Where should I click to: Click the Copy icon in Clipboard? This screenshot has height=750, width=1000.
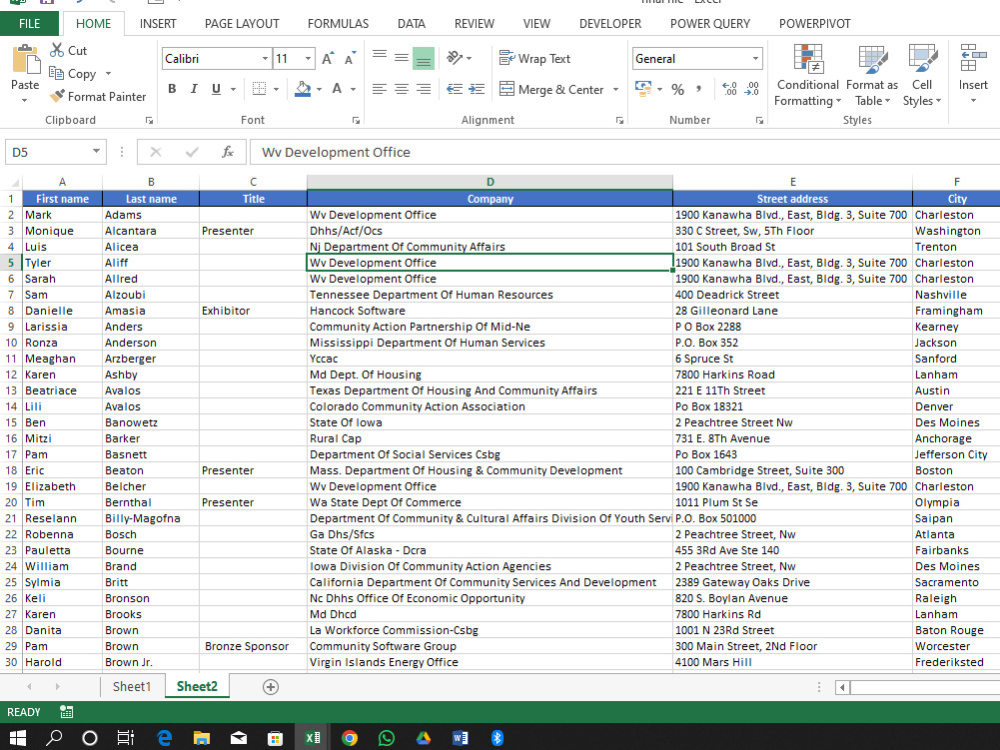click(x=56, y=73)
